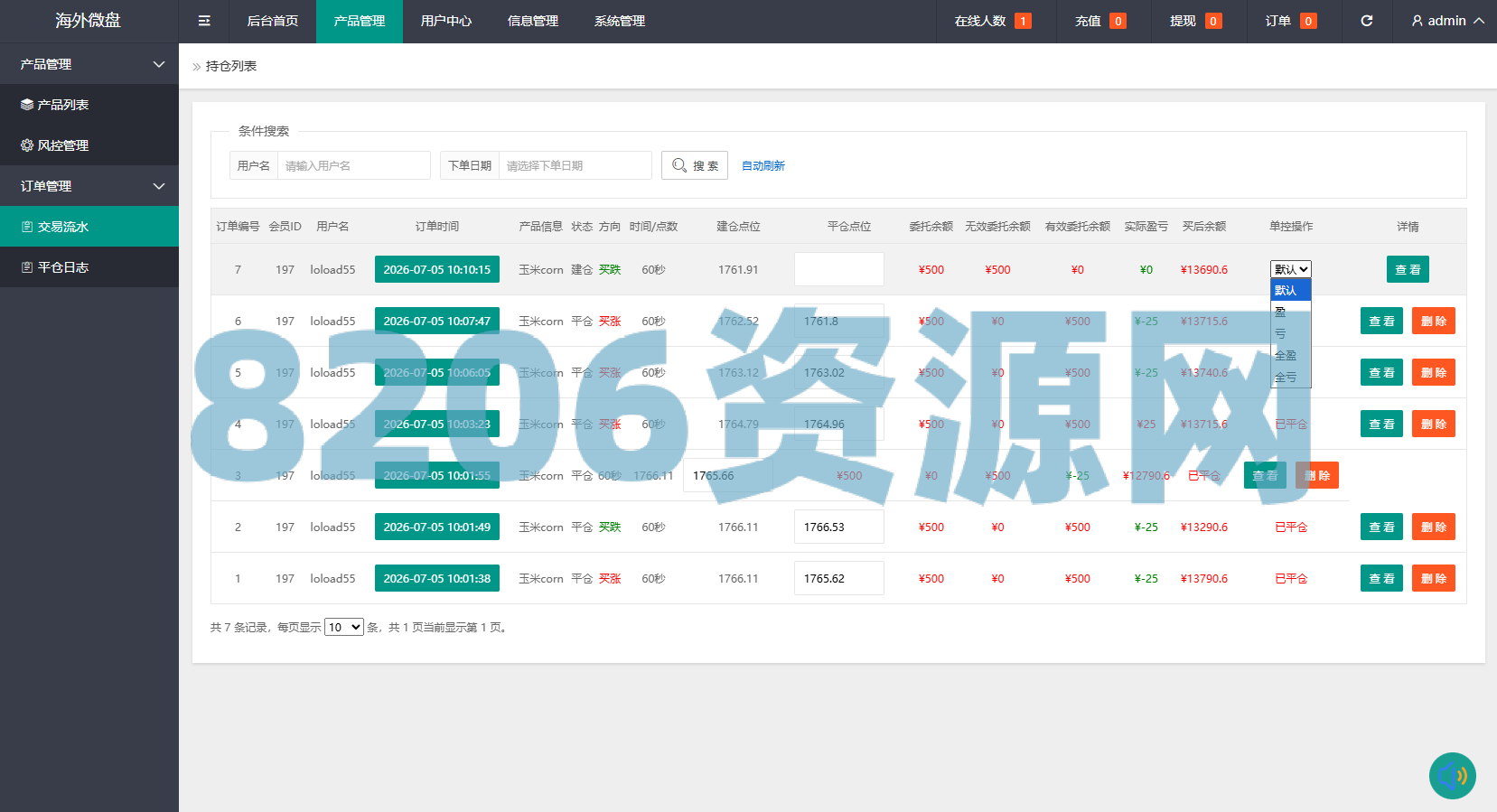Click the 已平仓 status of order 1
1497x812 pixels.
coord(1291,578)
